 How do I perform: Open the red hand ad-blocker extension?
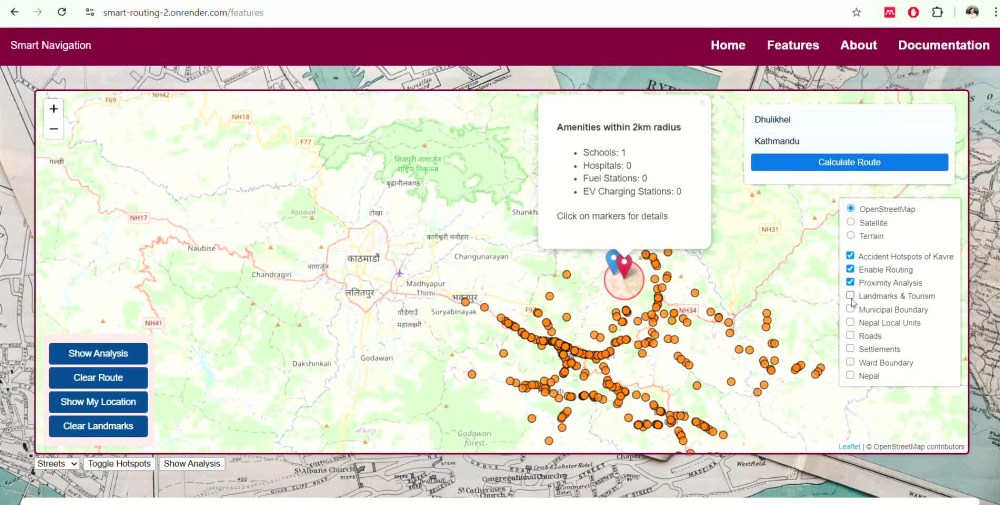pyautogui.click(x=913, y=12)
